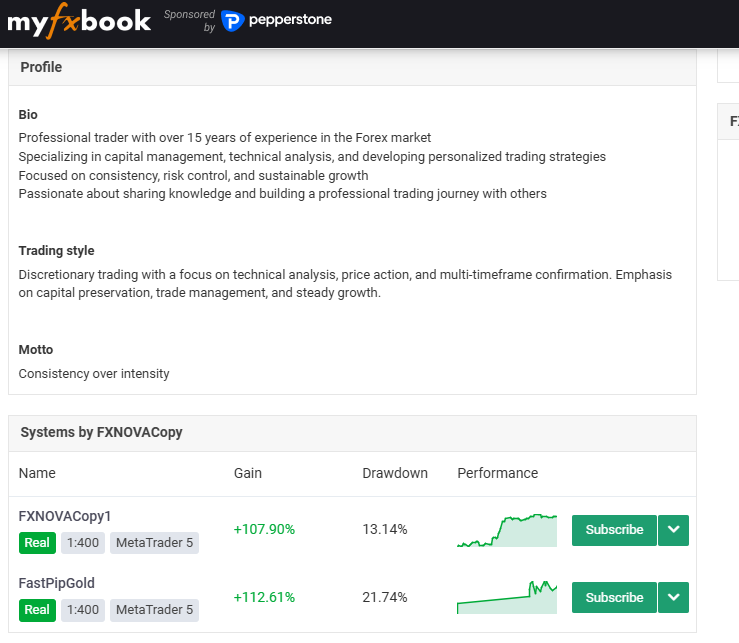Open the FXNOVACopy1 system link
Screen dimensions: 739x643
[65, 516]
